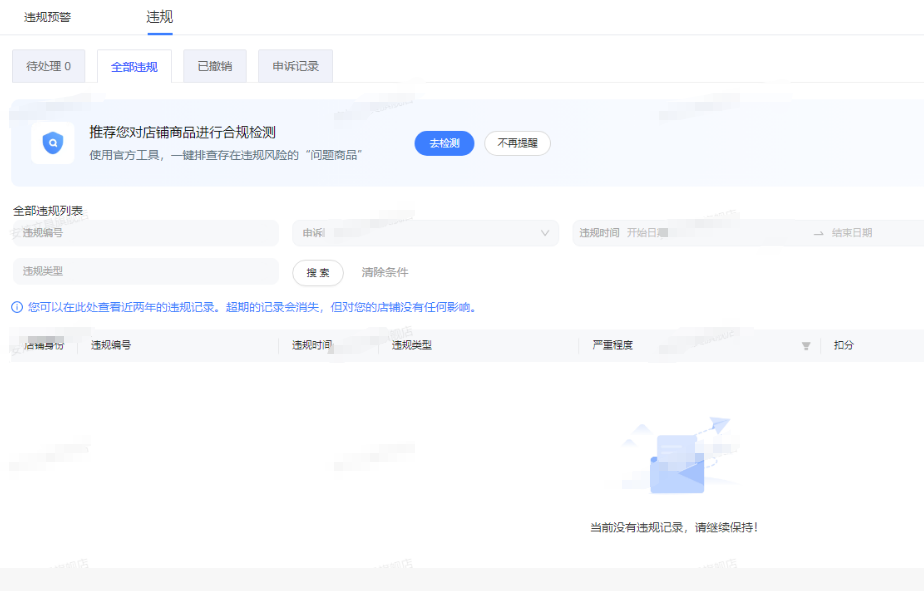Image resolution: width=924 pixels, height=591 pixels.
Task: Open the 申诉记录 tab
Action: click(x=295, y=67)
